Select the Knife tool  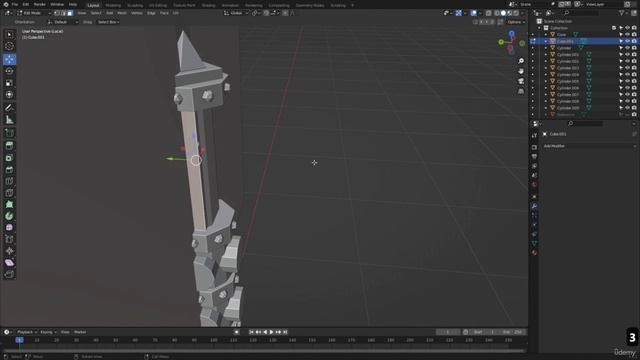pyautogui.click(x=9, y=193)
